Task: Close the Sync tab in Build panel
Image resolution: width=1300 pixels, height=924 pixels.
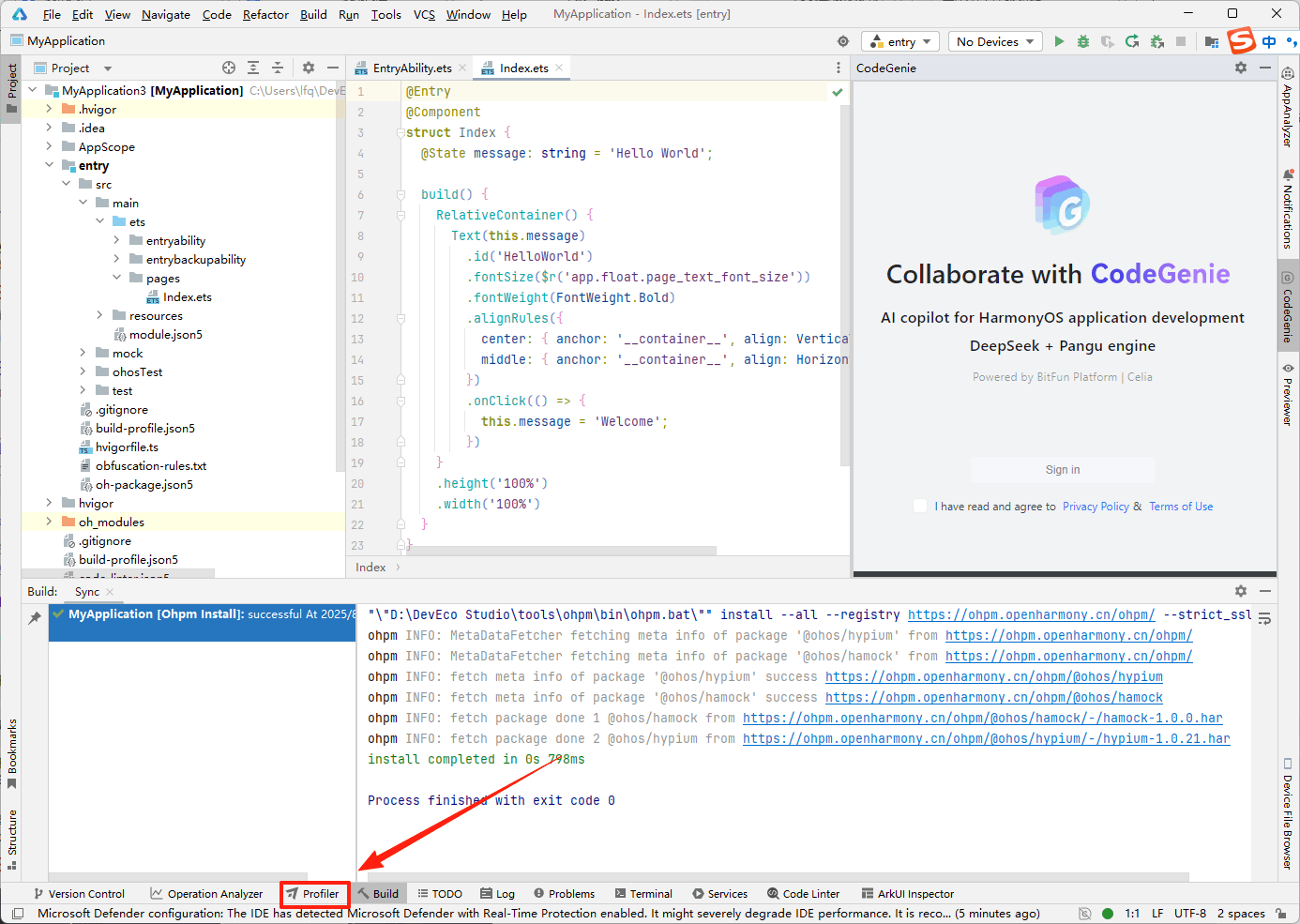Action: 110,591
